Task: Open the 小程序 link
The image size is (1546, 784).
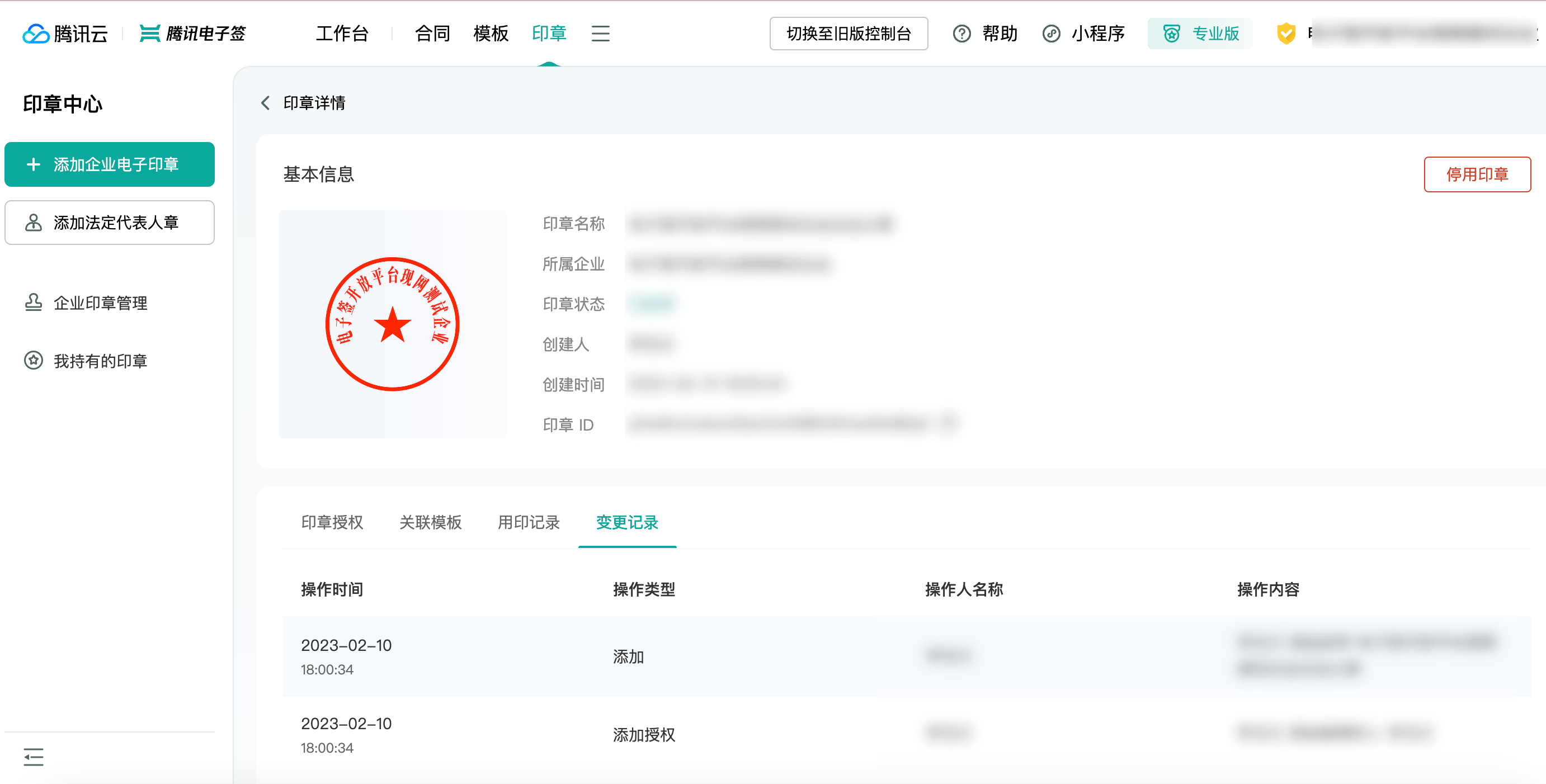Action: (x=1097, y=34)
